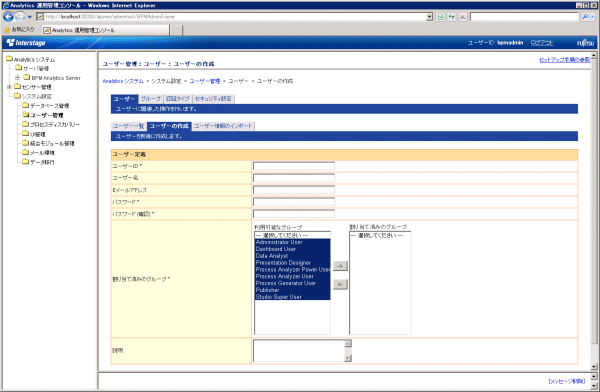The height and width of the screenshot is (392, 600).
Task: Click the -> assign group button
Action: coord(340,266)
